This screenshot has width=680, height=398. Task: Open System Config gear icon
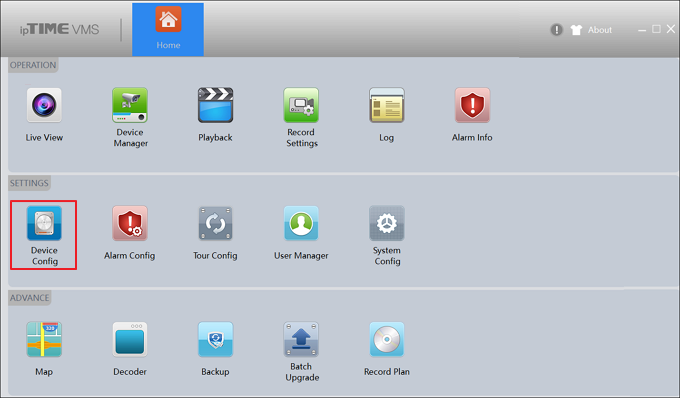[x=387, y=223]
